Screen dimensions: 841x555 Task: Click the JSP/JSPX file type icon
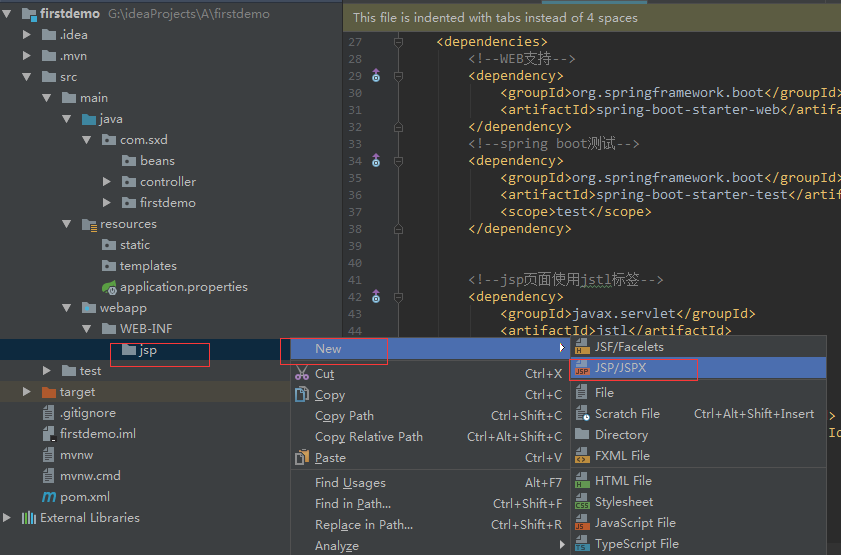pos(582,368)
